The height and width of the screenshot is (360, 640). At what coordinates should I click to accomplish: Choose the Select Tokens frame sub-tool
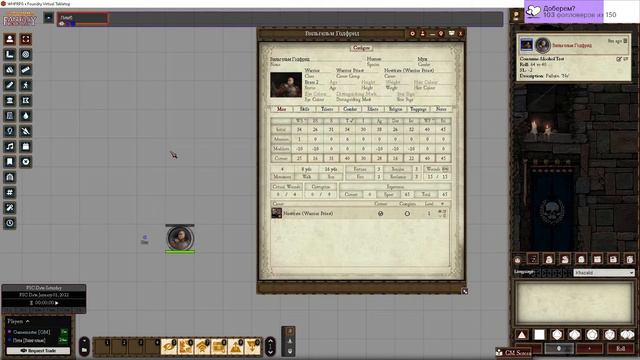26,39
